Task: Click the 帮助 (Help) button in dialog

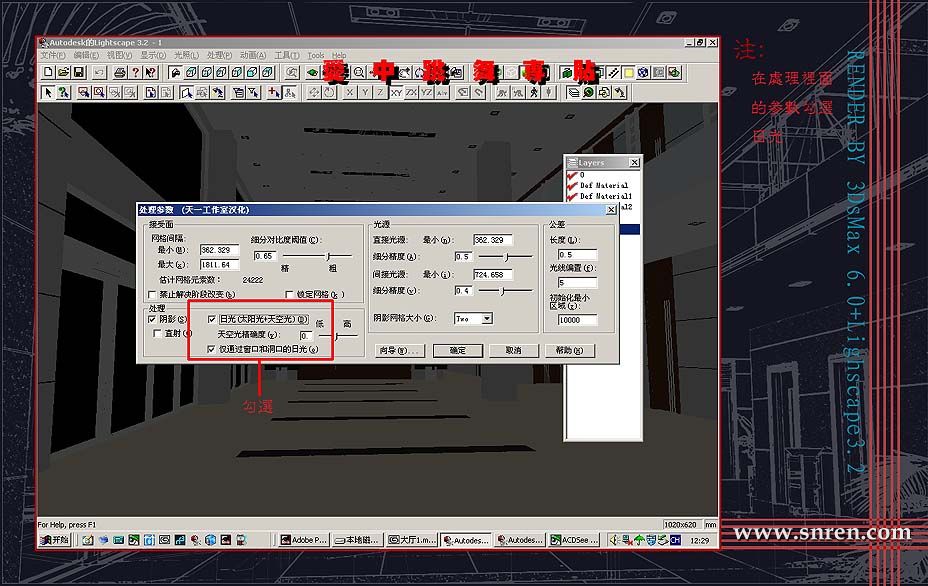Action: (x=569, y=350)
